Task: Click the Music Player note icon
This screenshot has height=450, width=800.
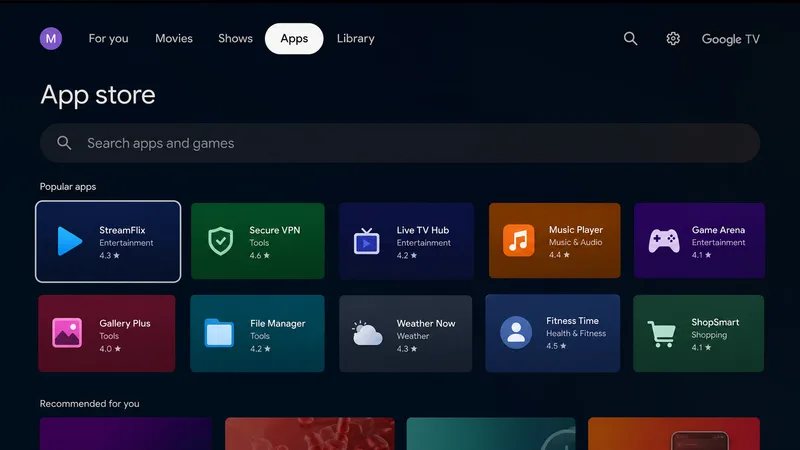Action: tap(518, 240)
